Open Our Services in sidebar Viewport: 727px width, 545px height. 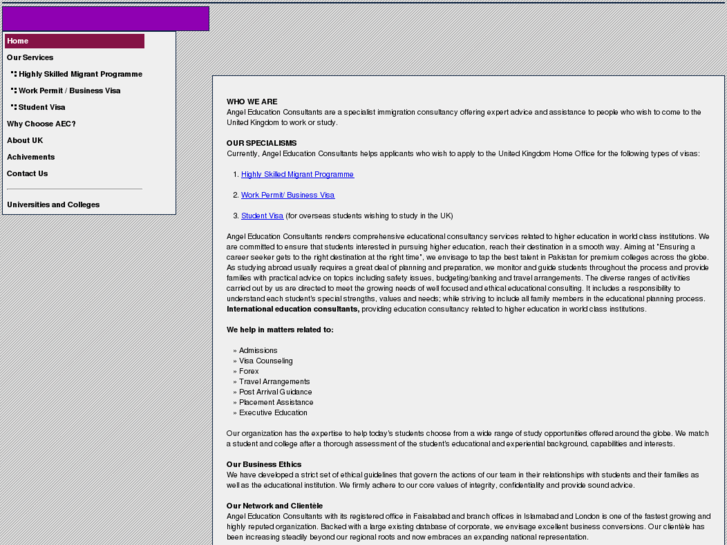(30, 58)
